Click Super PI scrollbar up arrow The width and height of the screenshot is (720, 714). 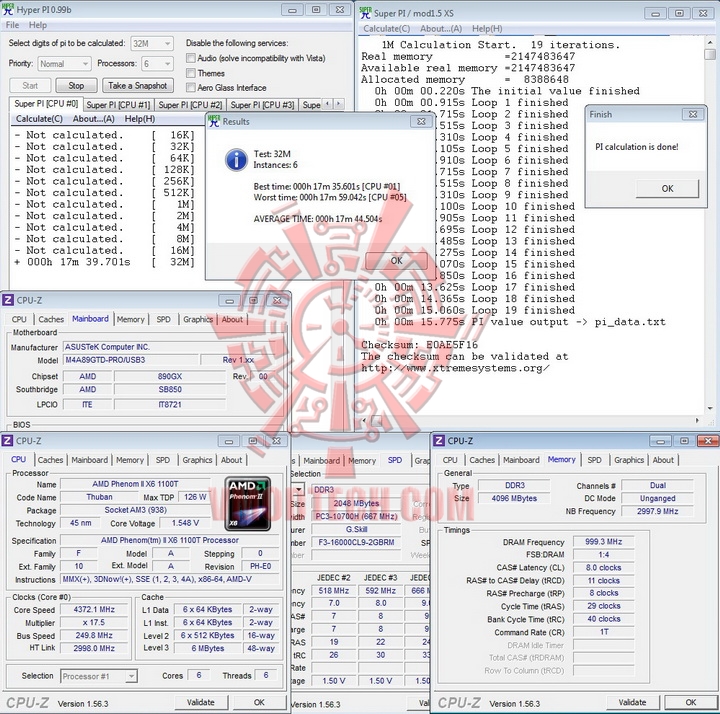tap(710, 43)
